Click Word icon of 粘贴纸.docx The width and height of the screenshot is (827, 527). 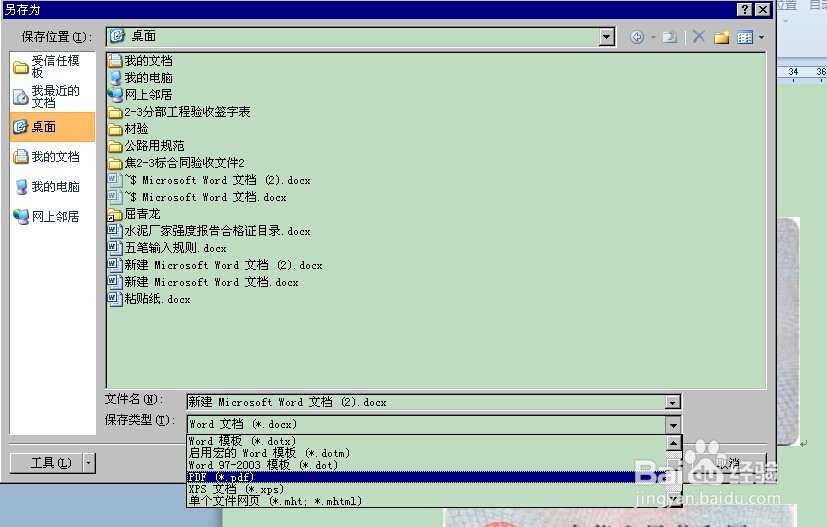click(115, 299)
